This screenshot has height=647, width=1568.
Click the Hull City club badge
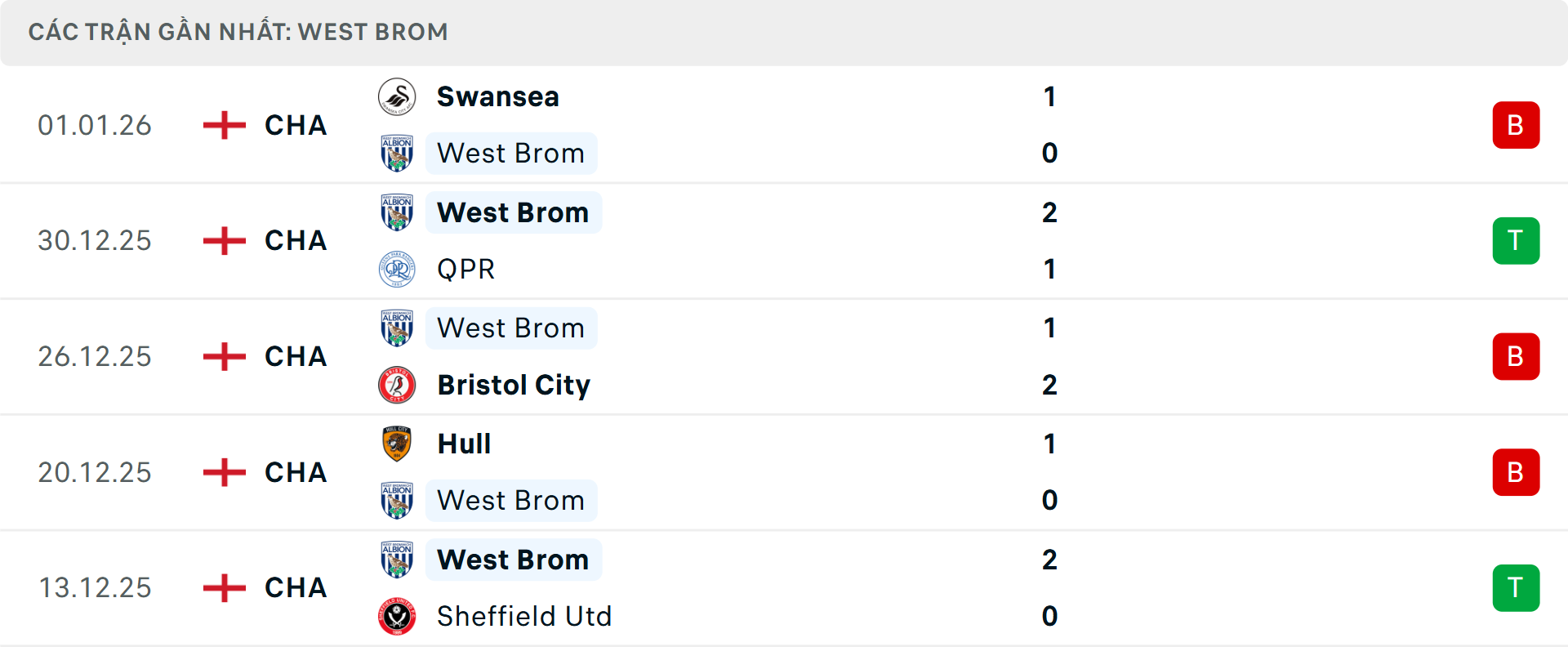click(398, 444)
